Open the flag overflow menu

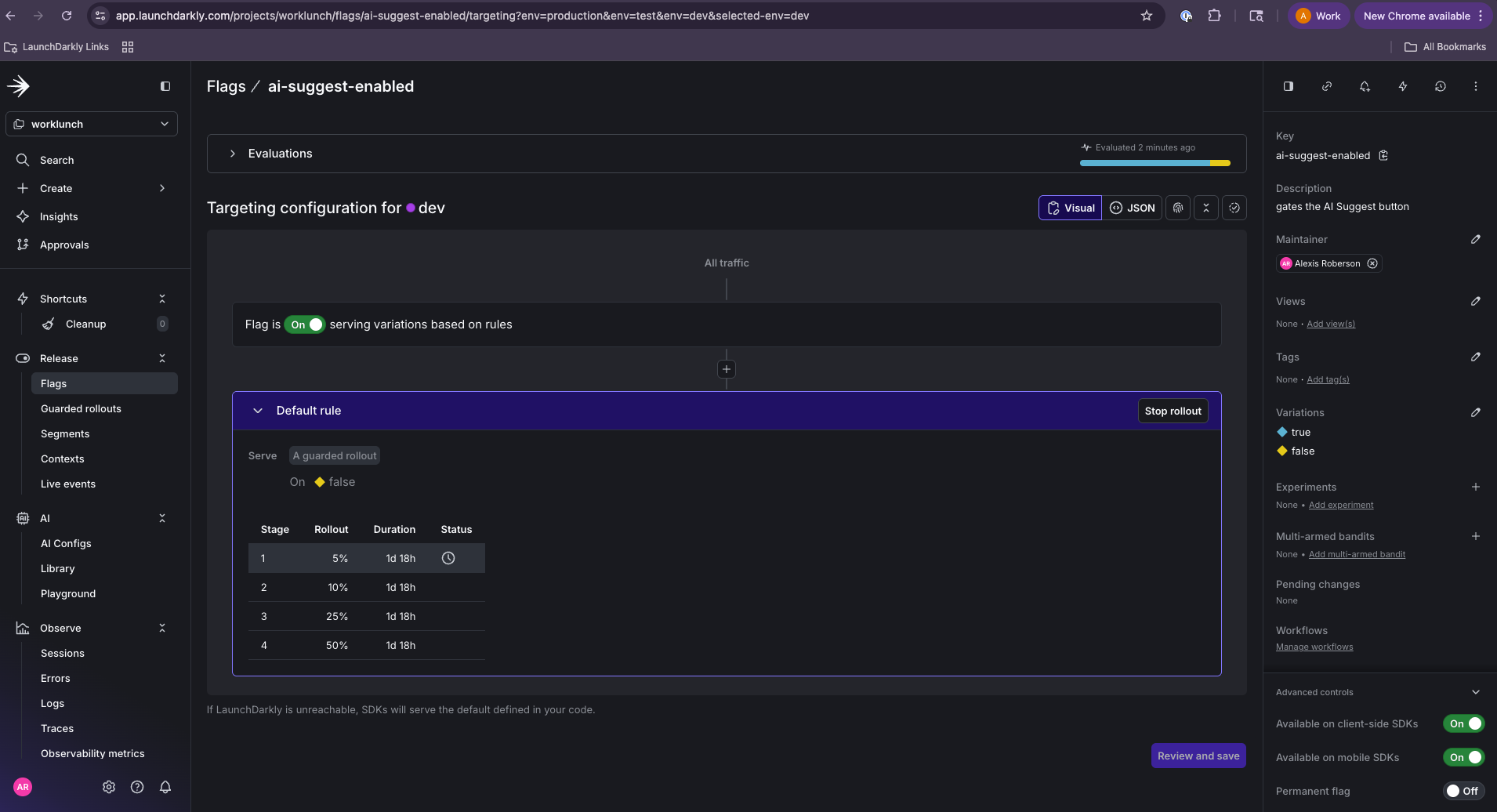1477,86
